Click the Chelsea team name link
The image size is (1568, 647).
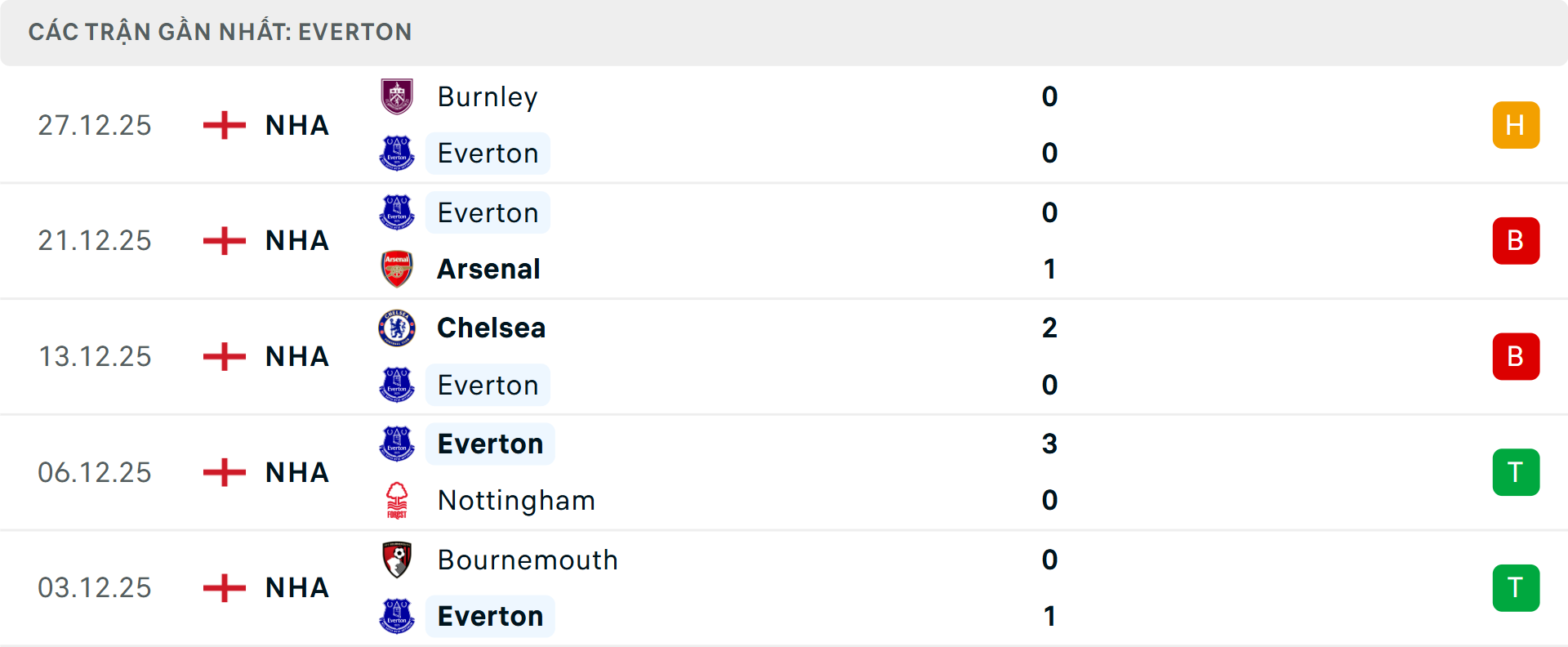(490, 328)
